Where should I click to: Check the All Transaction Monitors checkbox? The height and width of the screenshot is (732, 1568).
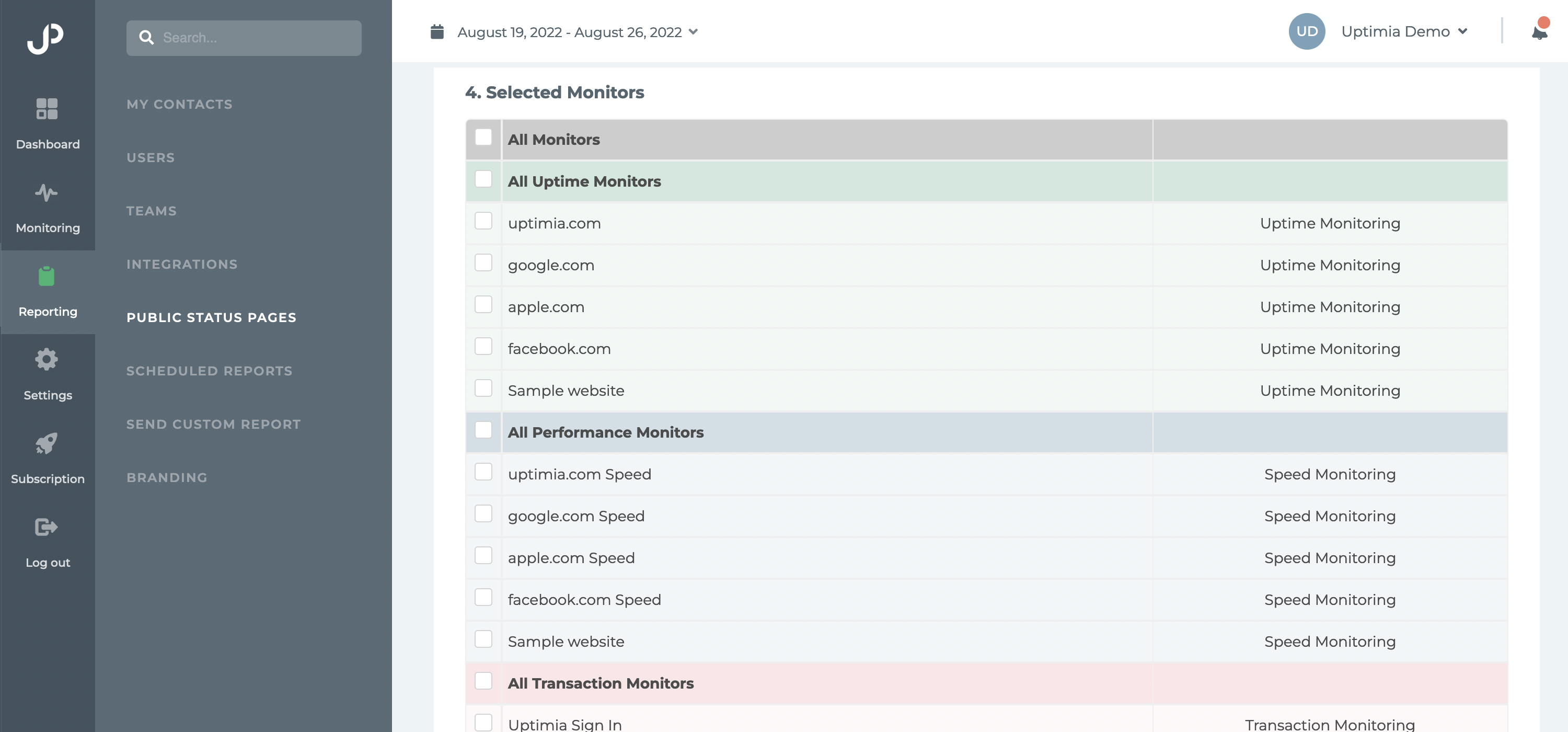coord(483,681)
